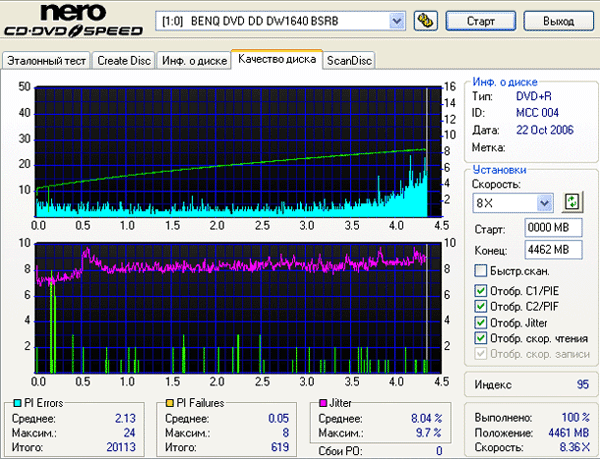Open the BENQ DVD drive selection dropdown
Image resolution: width=600 pixels, height=459 pixels.
coord(396,20)
